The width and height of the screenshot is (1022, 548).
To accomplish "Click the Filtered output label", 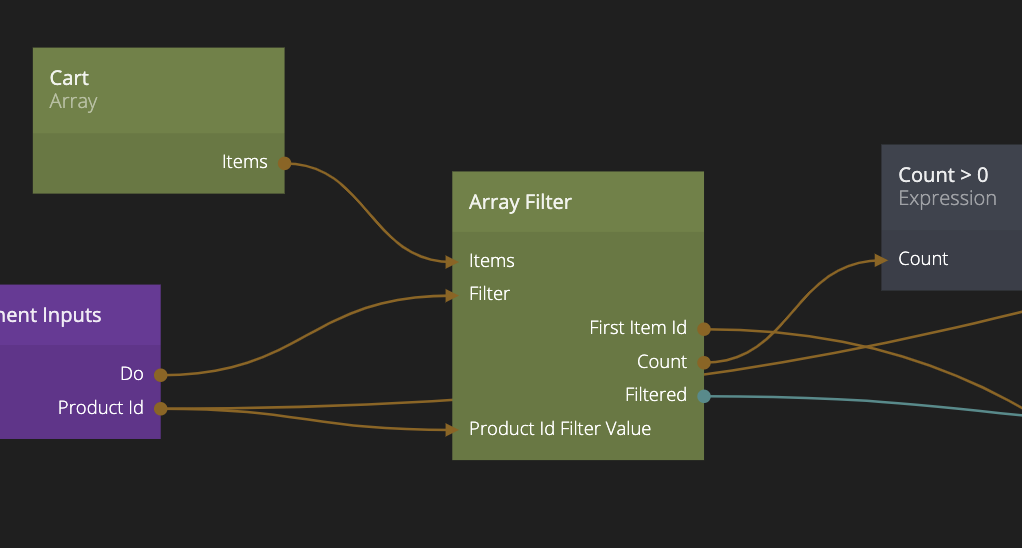I will (x=655, y=395).
